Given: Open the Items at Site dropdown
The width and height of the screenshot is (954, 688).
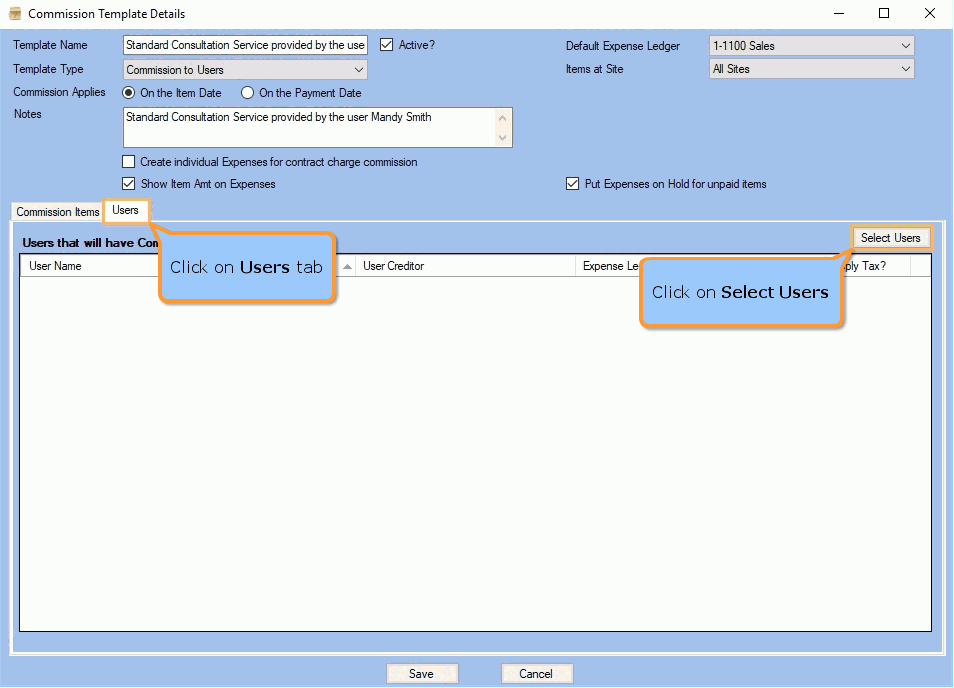Looking at the screenshot, I should 905,69.
